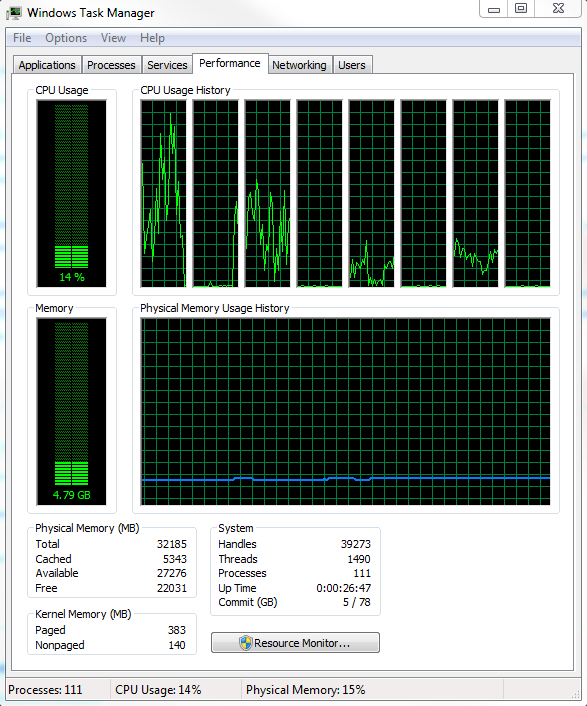
Task: Click the third CPU core history graph
Action: point(267,194)
